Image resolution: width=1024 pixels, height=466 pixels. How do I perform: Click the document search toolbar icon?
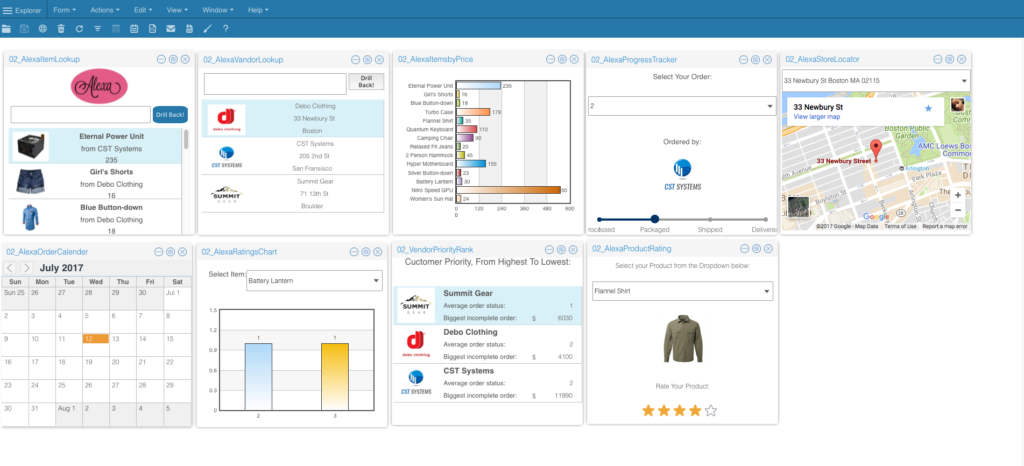152,29
